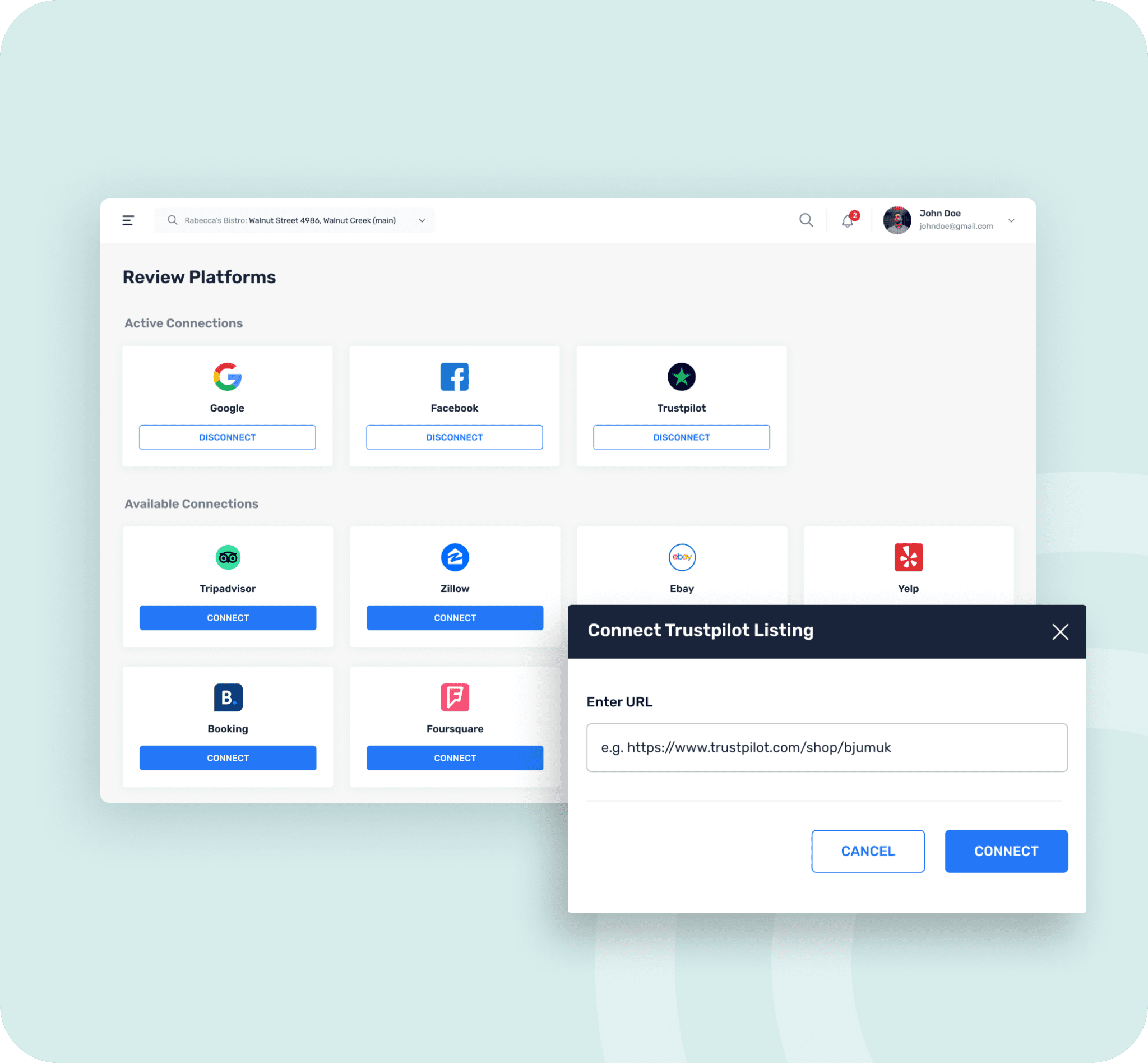The height and width of the screenshot is (1063, 1148).
Task: Disconnect Facebook from active connections
Action: tap(454, 437)
